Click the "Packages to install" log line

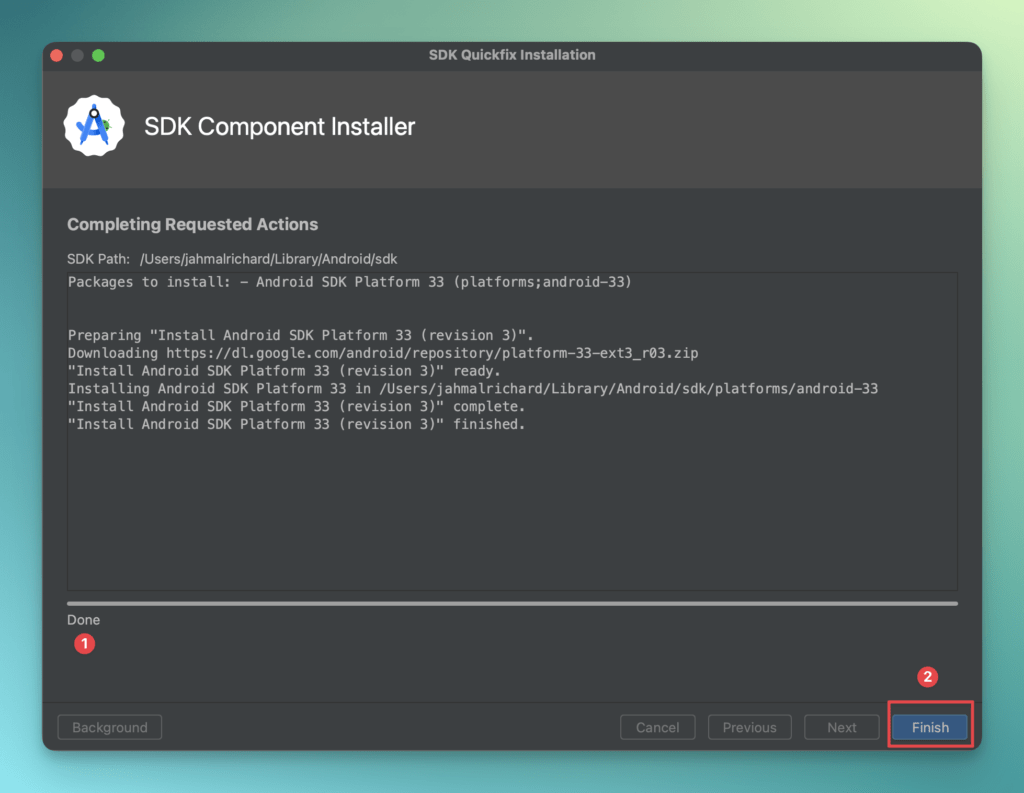click(350, 282)
